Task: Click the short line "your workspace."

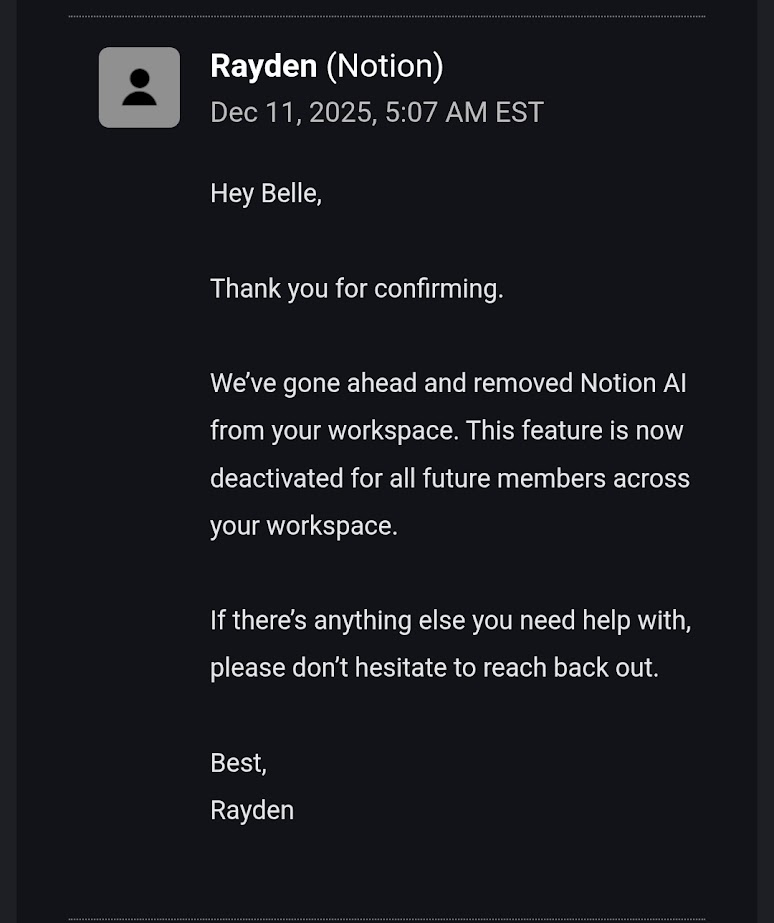Action: click(303, 526)
